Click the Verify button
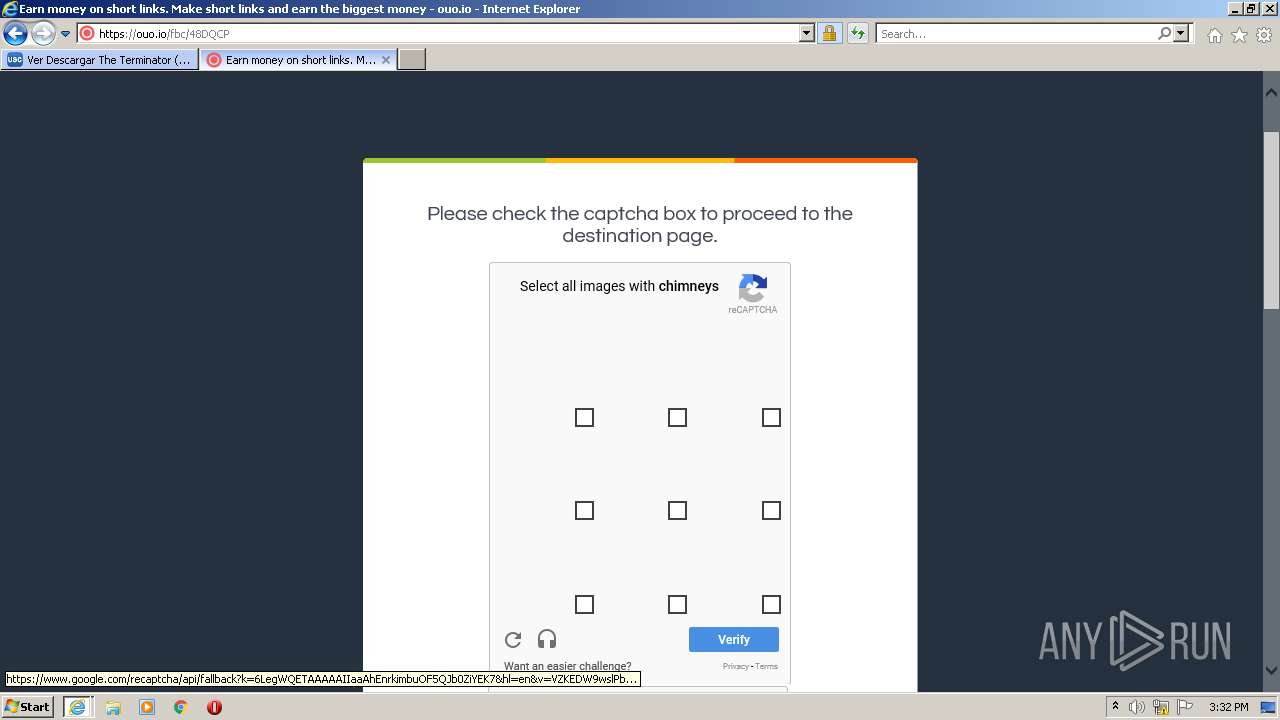Viewport: 1280px width, 720px height. [734, 639]
